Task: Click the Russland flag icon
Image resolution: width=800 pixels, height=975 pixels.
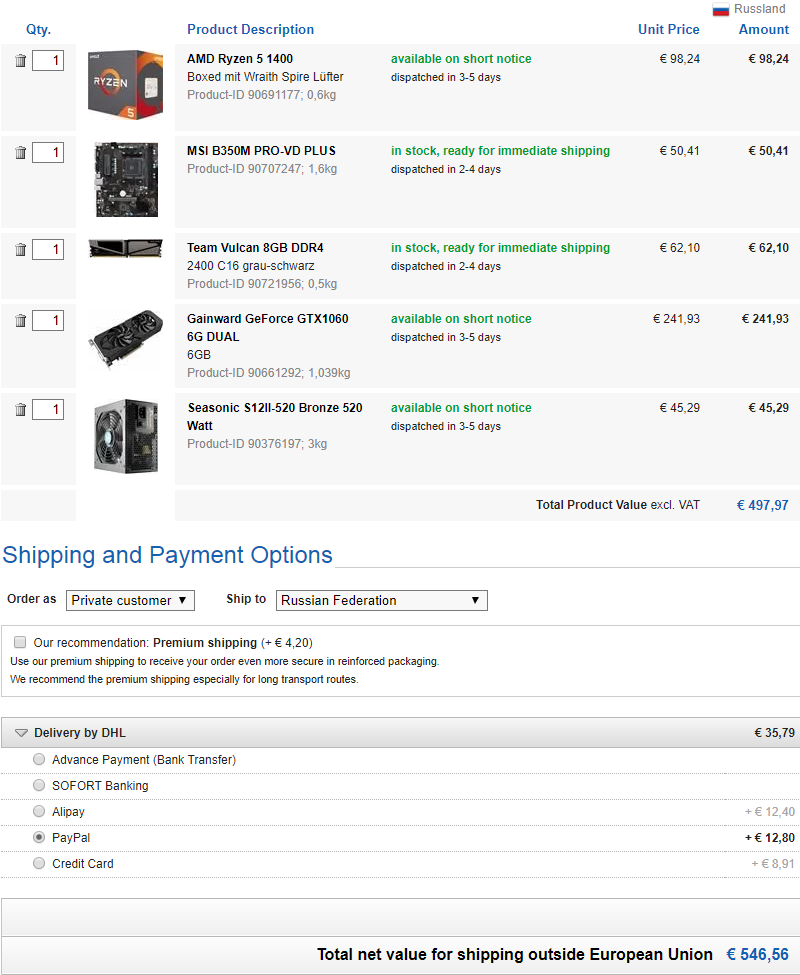Action: pyautogui.click(x=721, y=10)
